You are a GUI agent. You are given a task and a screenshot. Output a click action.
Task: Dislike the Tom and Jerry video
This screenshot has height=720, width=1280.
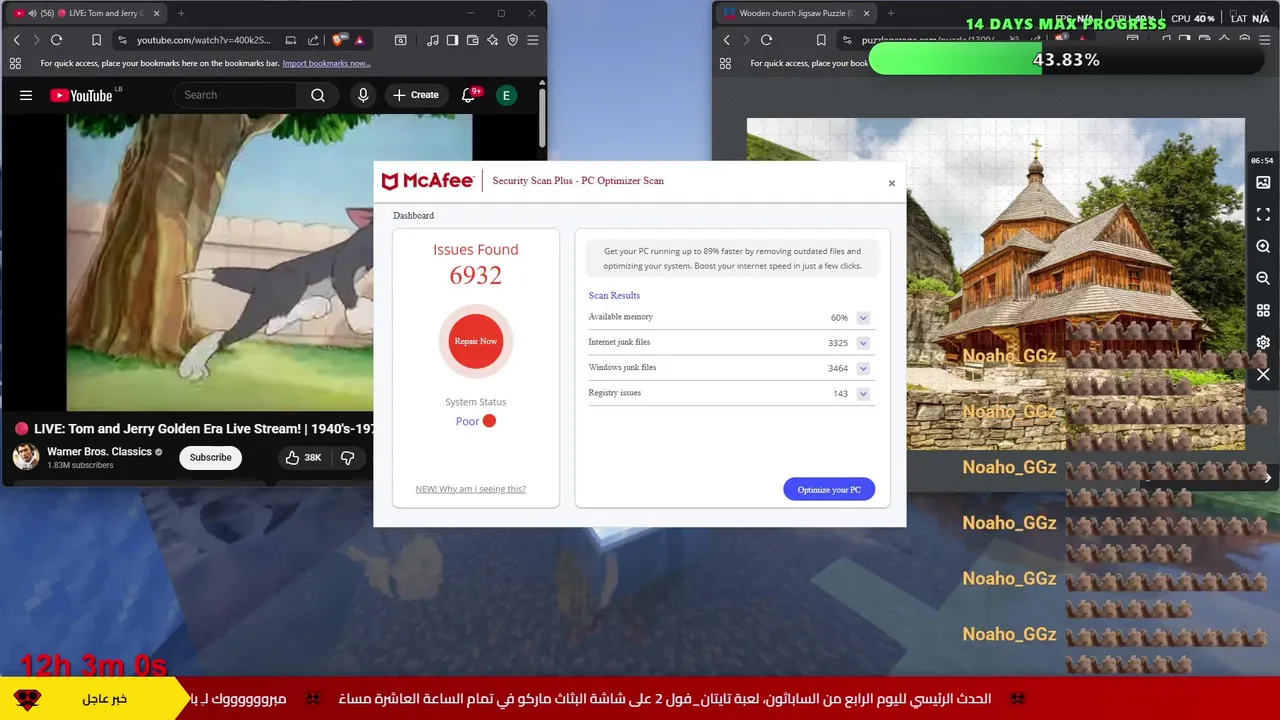pos(347,457)
